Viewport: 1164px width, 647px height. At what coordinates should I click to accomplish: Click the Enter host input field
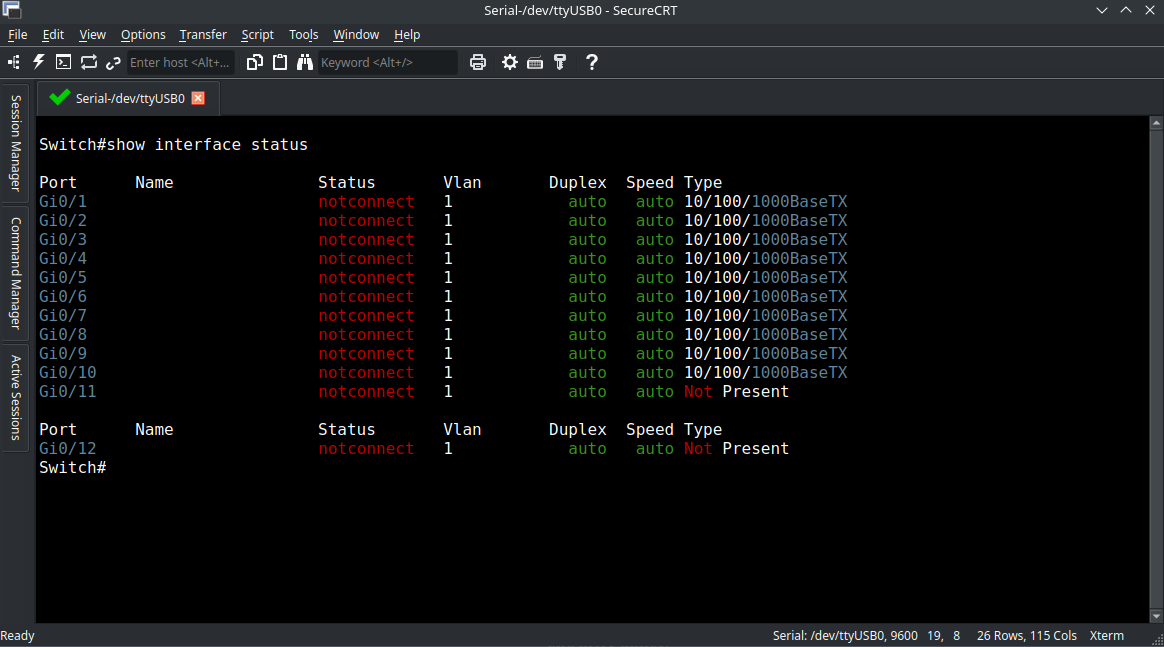180,62
